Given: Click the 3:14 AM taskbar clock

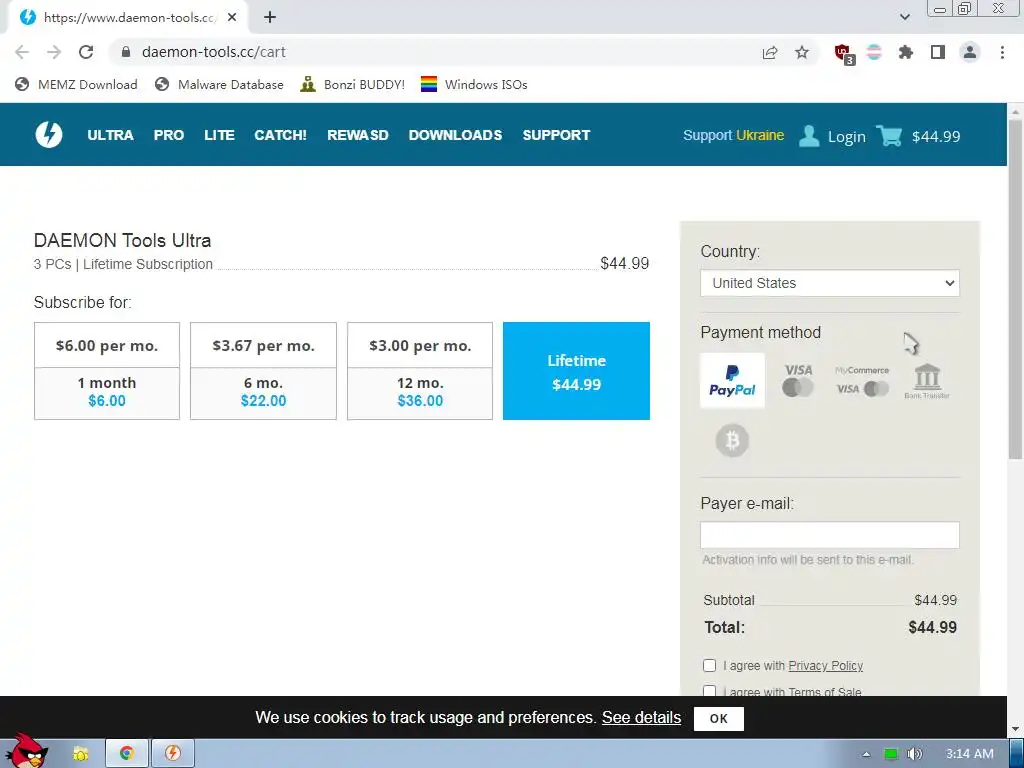Looking at the screenshot, I should pyautogui.click(x=969, y=754).
